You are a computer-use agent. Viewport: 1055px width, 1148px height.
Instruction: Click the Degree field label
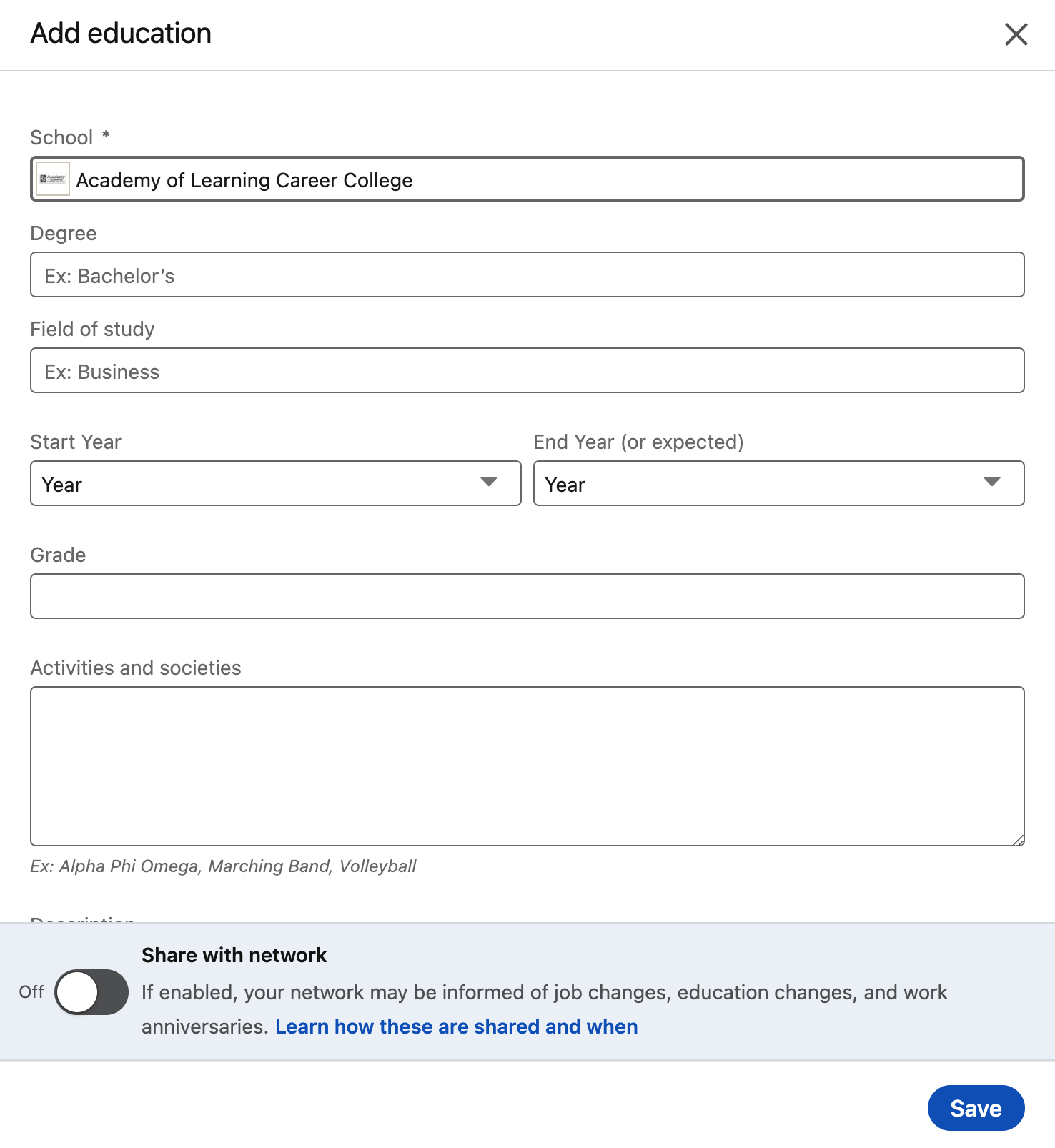(64, 234)
